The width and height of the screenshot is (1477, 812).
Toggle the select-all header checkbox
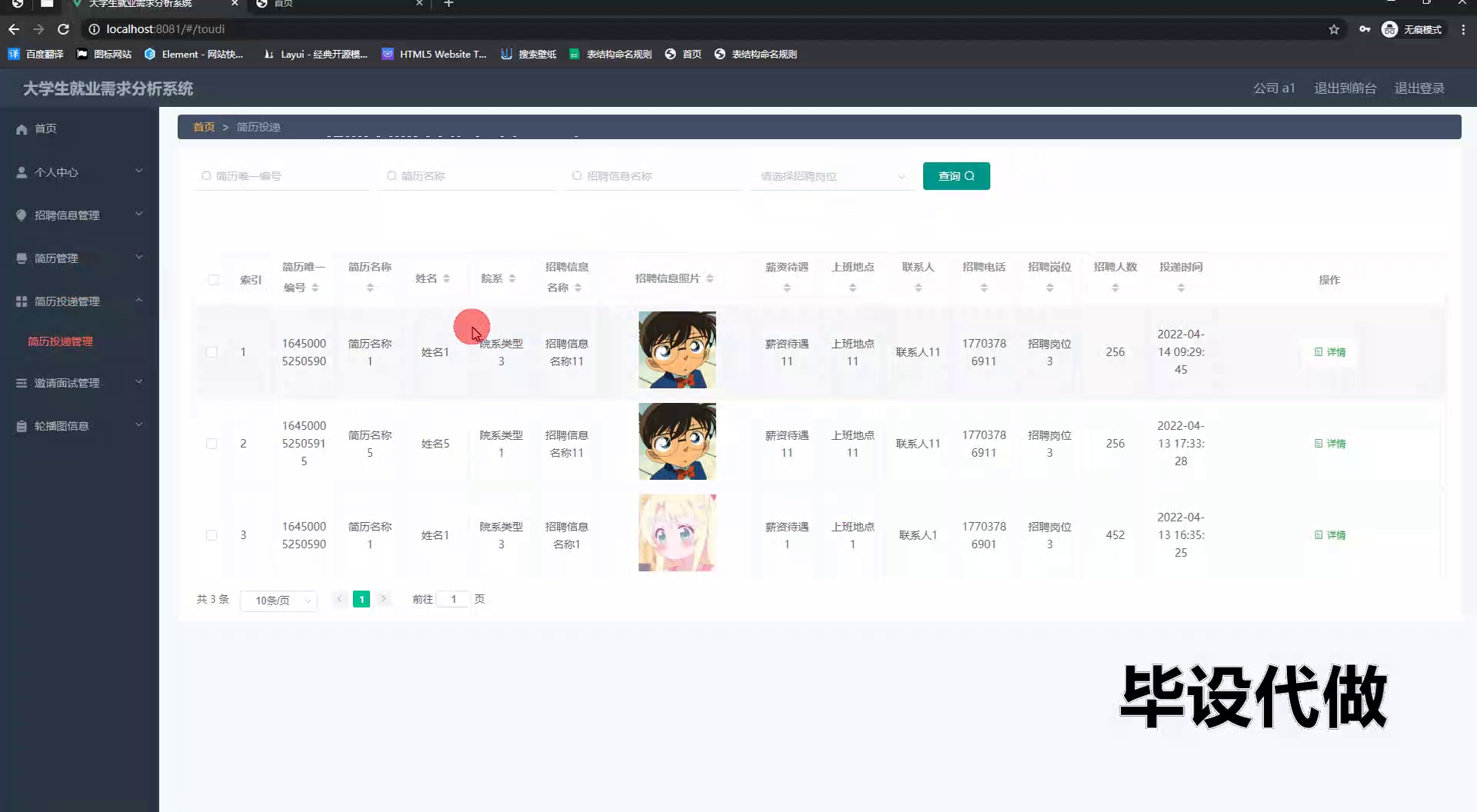213,280
